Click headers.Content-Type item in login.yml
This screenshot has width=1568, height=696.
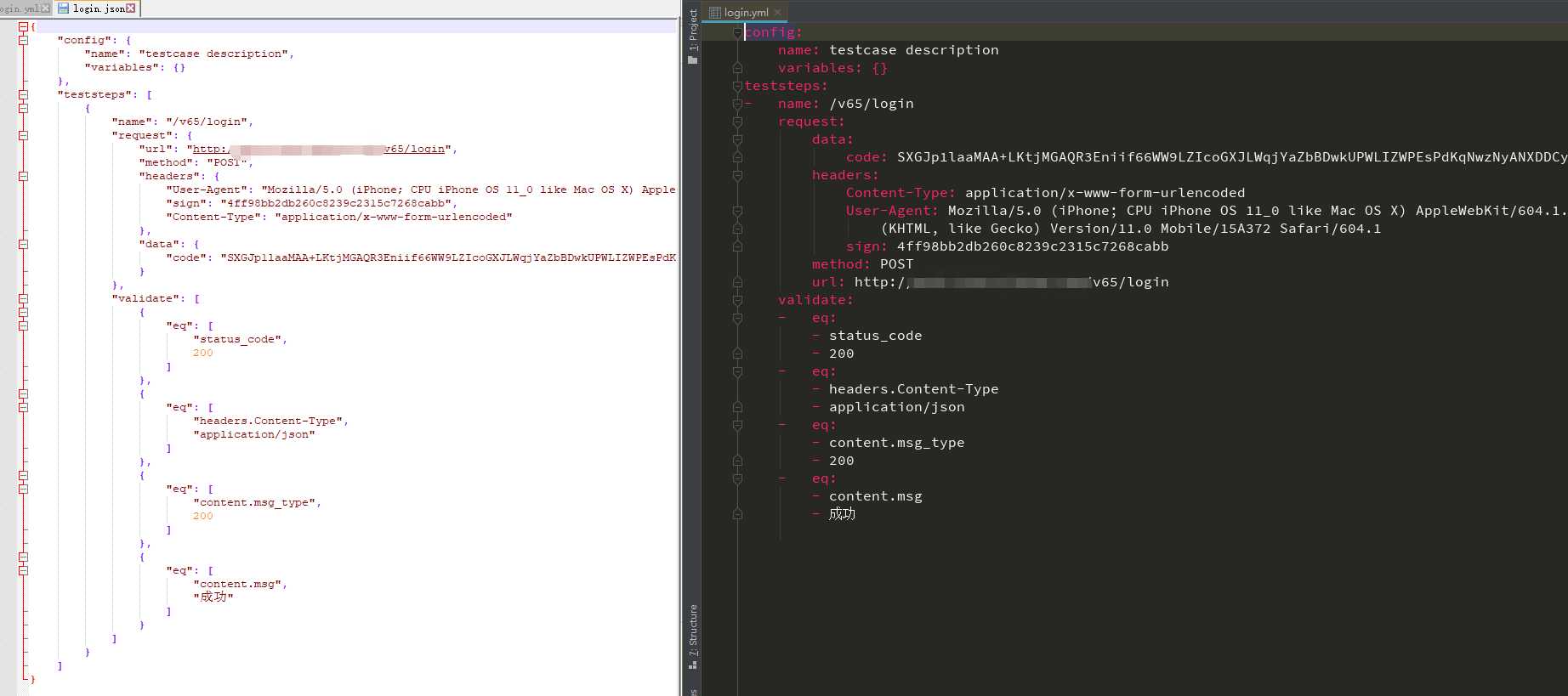913,389
